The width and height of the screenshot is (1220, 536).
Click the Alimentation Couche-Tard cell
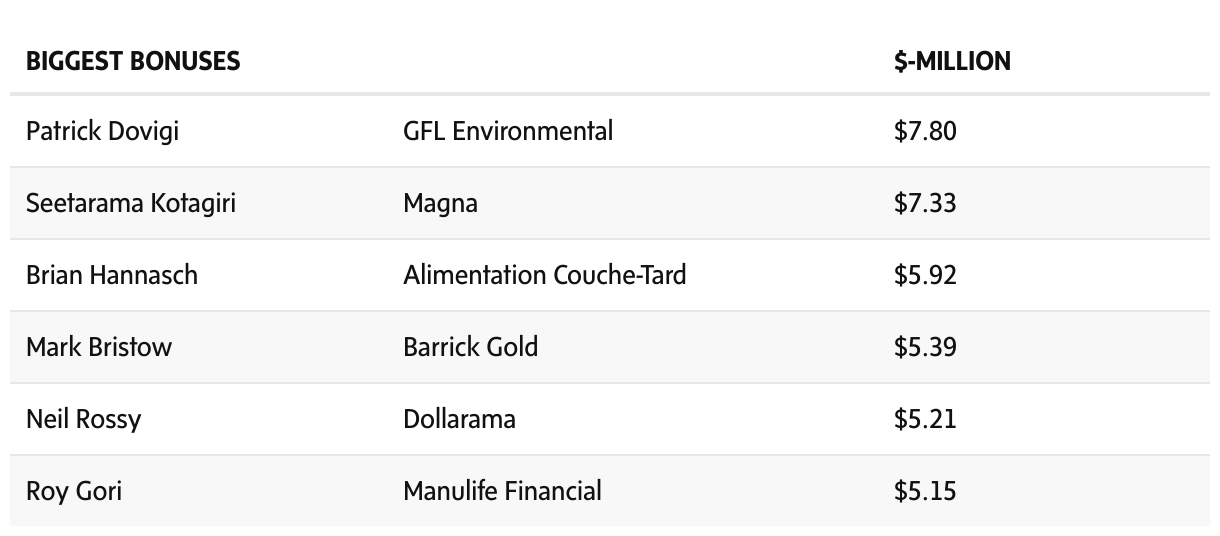[544, 275]
